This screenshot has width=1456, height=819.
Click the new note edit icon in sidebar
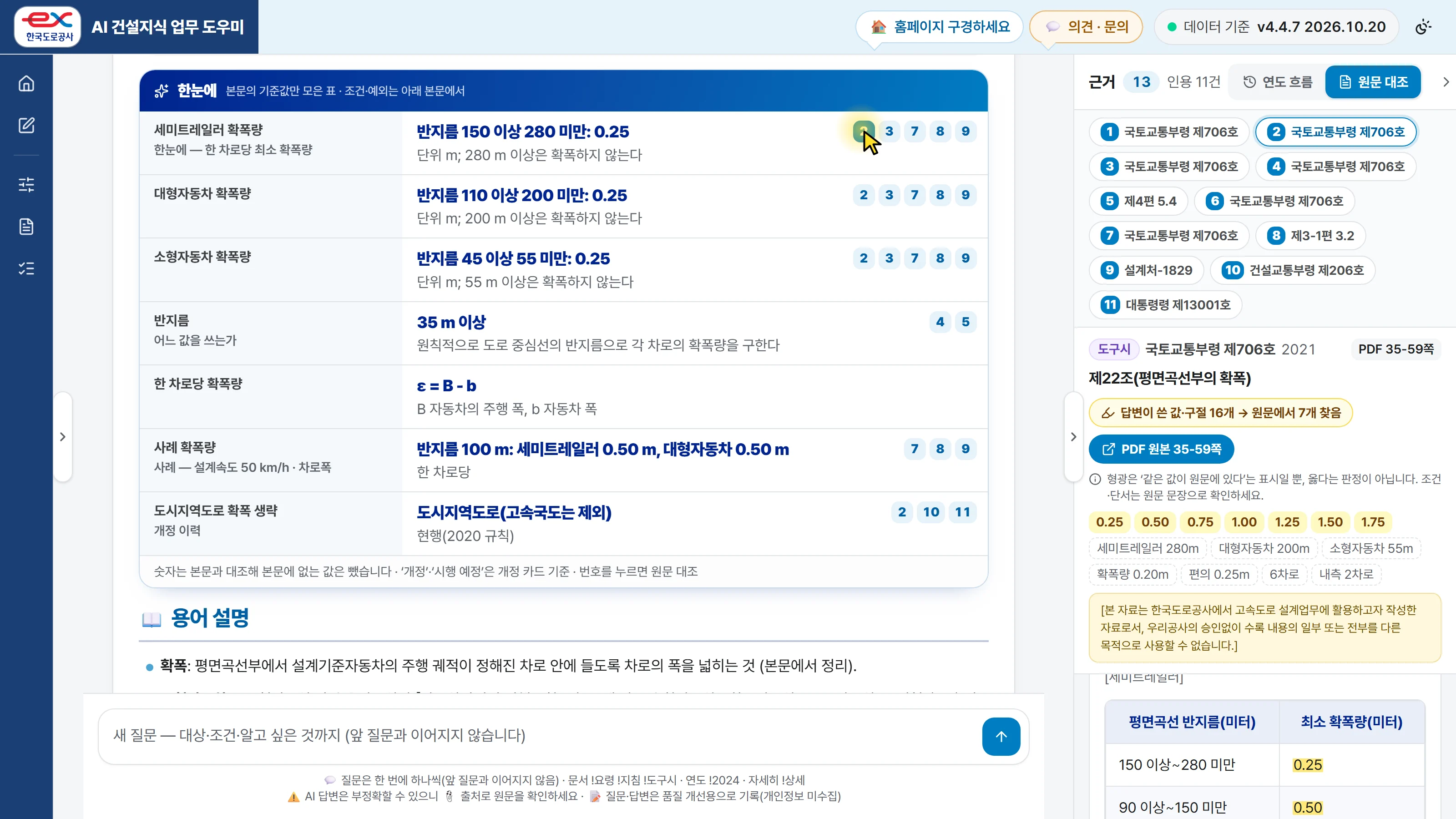pyautogui.click(x=26, y=126)
